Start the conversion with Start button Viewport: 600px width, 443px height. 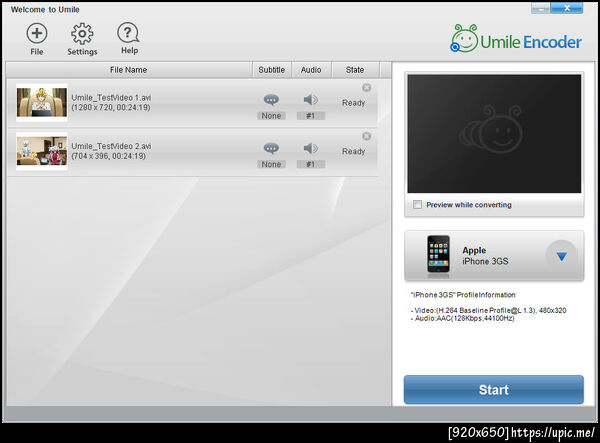(x=494, y=389)
